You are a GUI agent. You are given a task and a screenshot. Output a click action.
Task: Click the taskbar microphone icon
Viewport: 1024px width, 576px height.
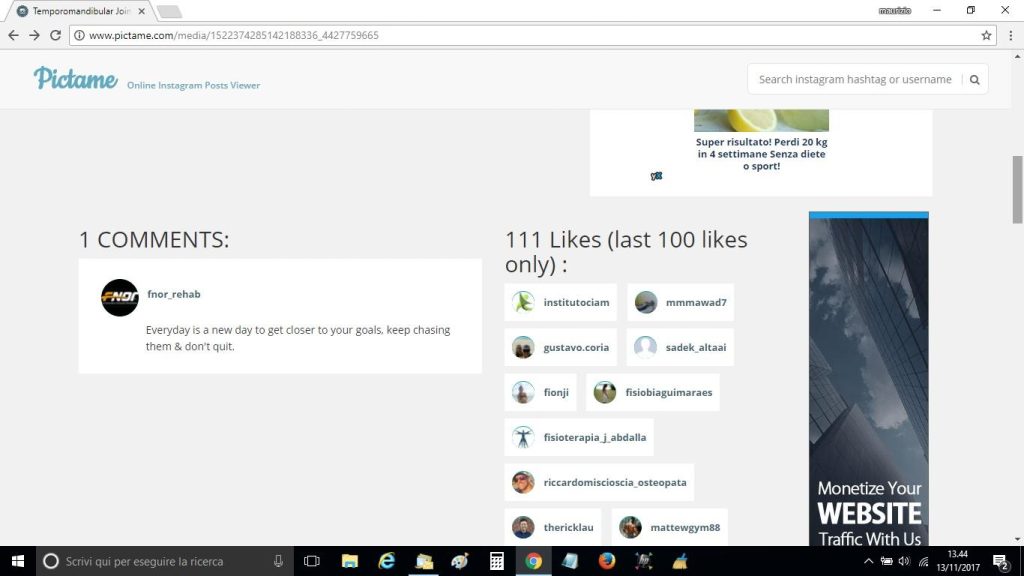[x=278, y=561]
